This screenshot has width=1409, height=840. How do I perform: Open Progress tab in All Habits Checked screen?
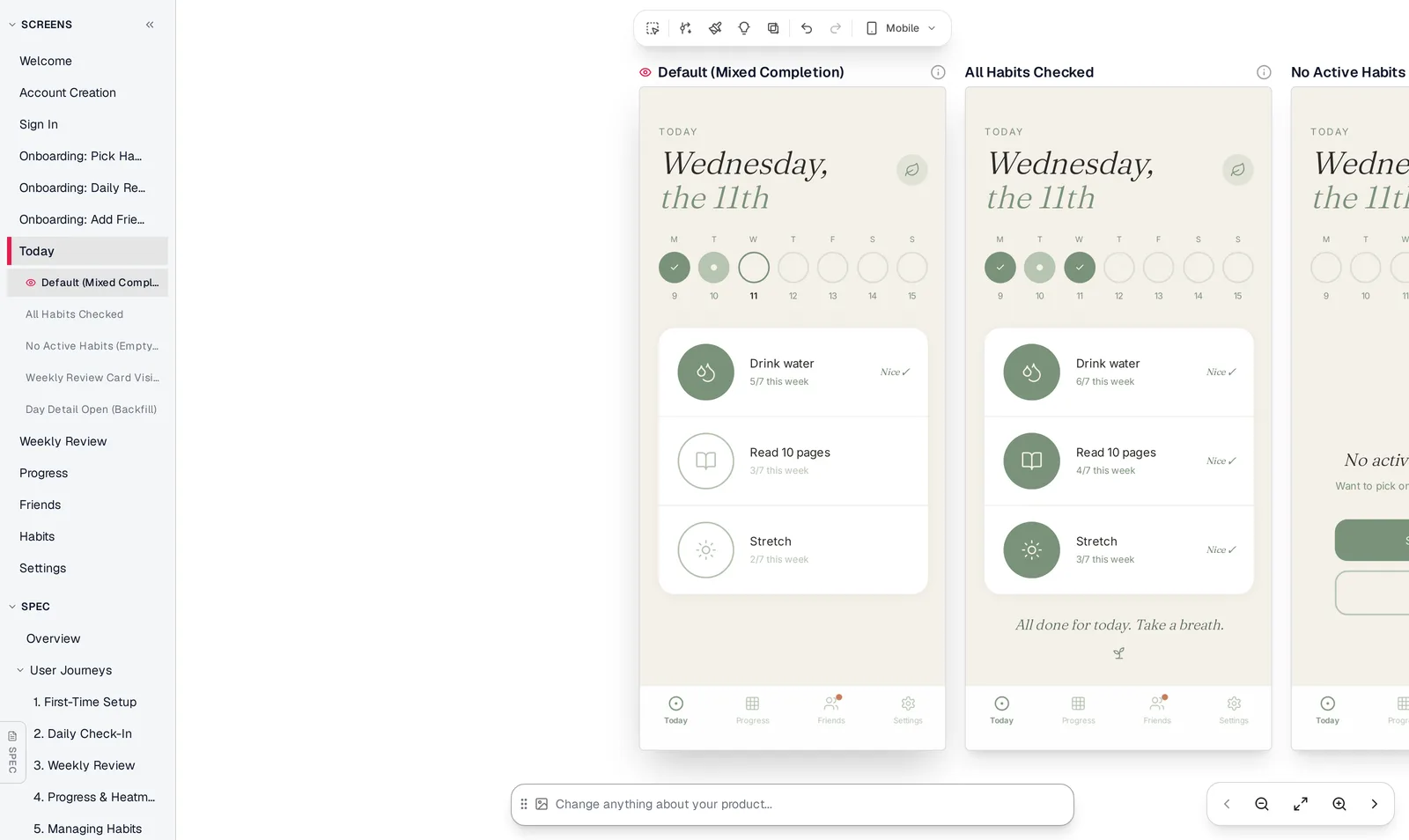1078,710
